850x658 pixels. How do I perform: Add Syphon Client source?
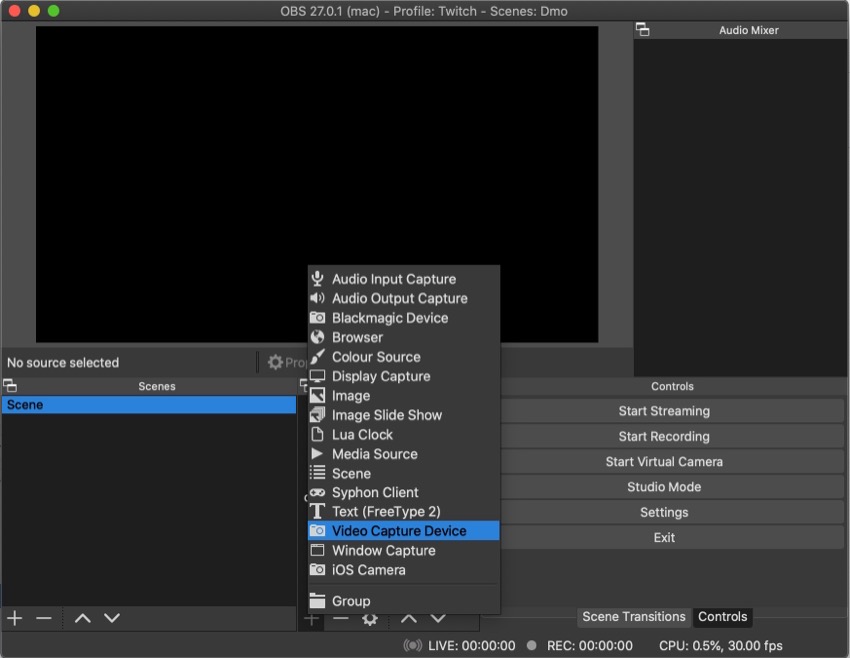pos(403,493)
